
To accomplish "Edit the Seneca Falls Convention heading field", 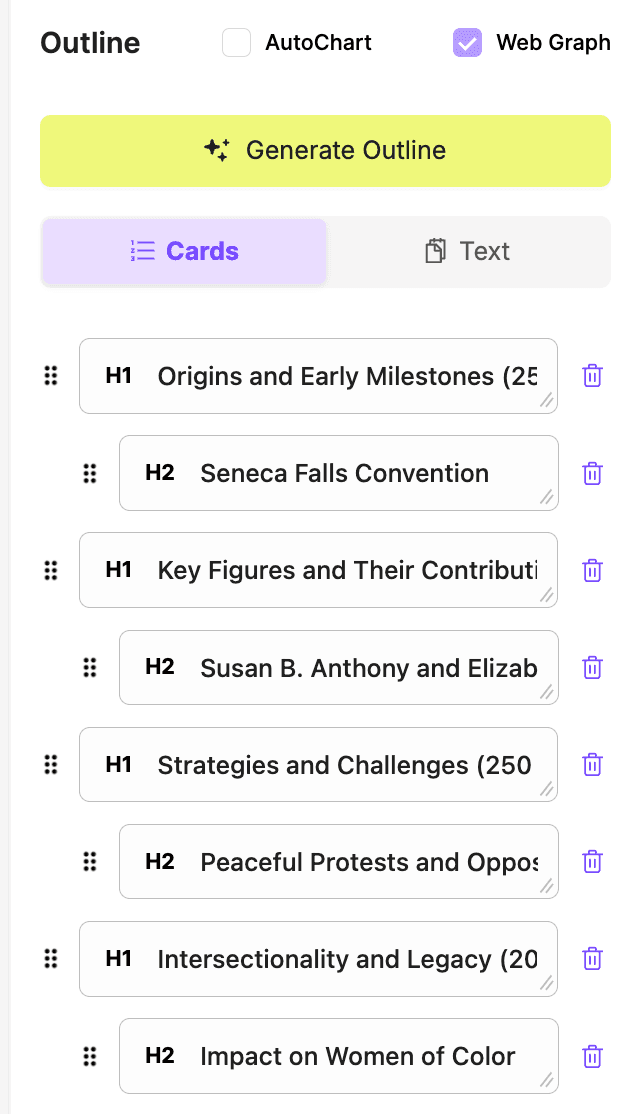I will [x=344, y=473].
